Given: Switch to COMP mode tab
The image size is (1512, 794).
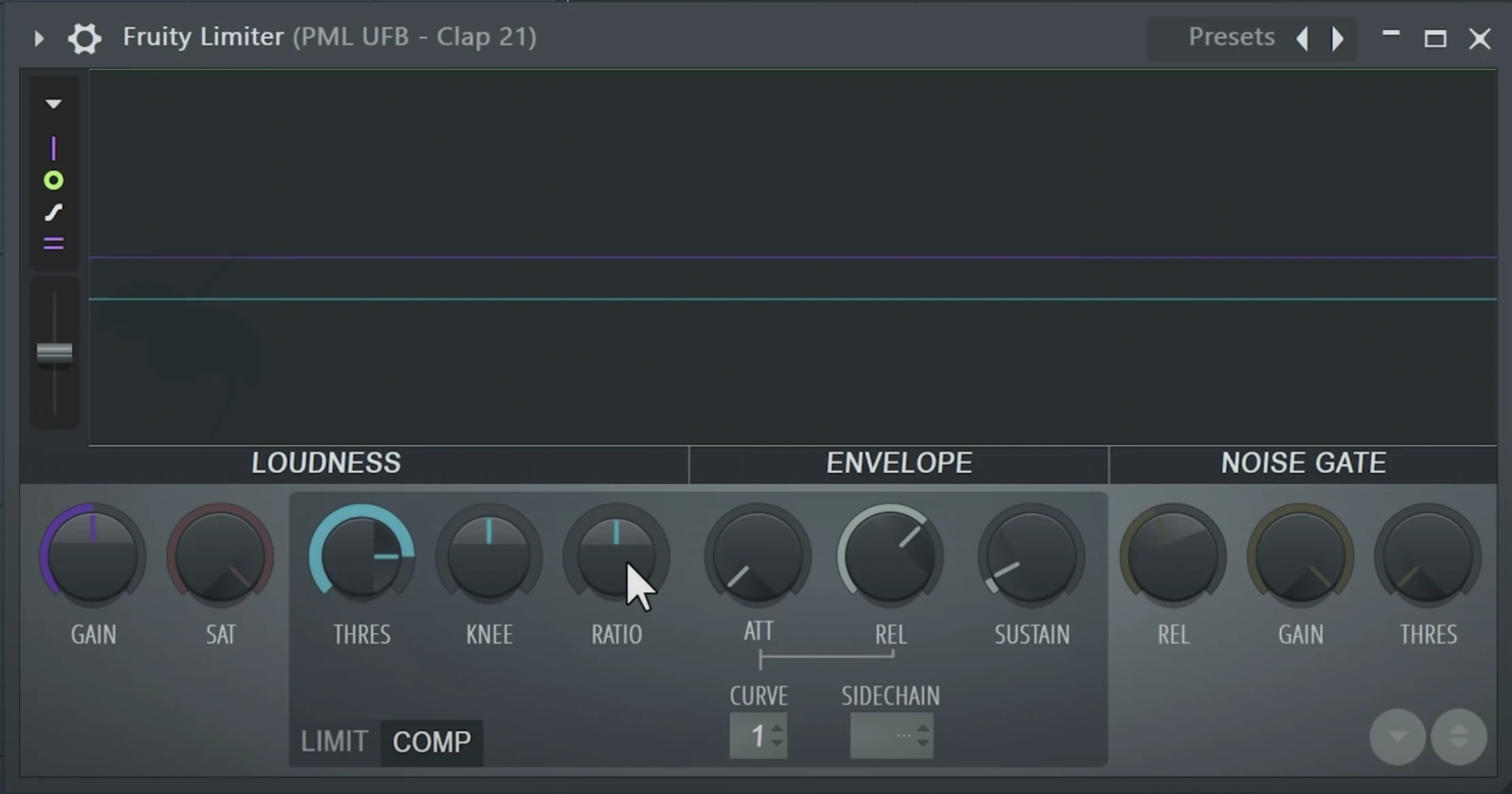Looking at the screenshot, I should 432,742.
